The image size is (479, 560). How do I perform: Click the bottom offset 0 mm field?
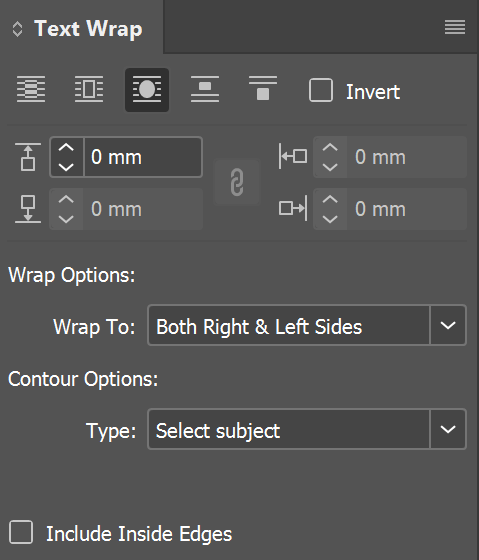point(143,209)
